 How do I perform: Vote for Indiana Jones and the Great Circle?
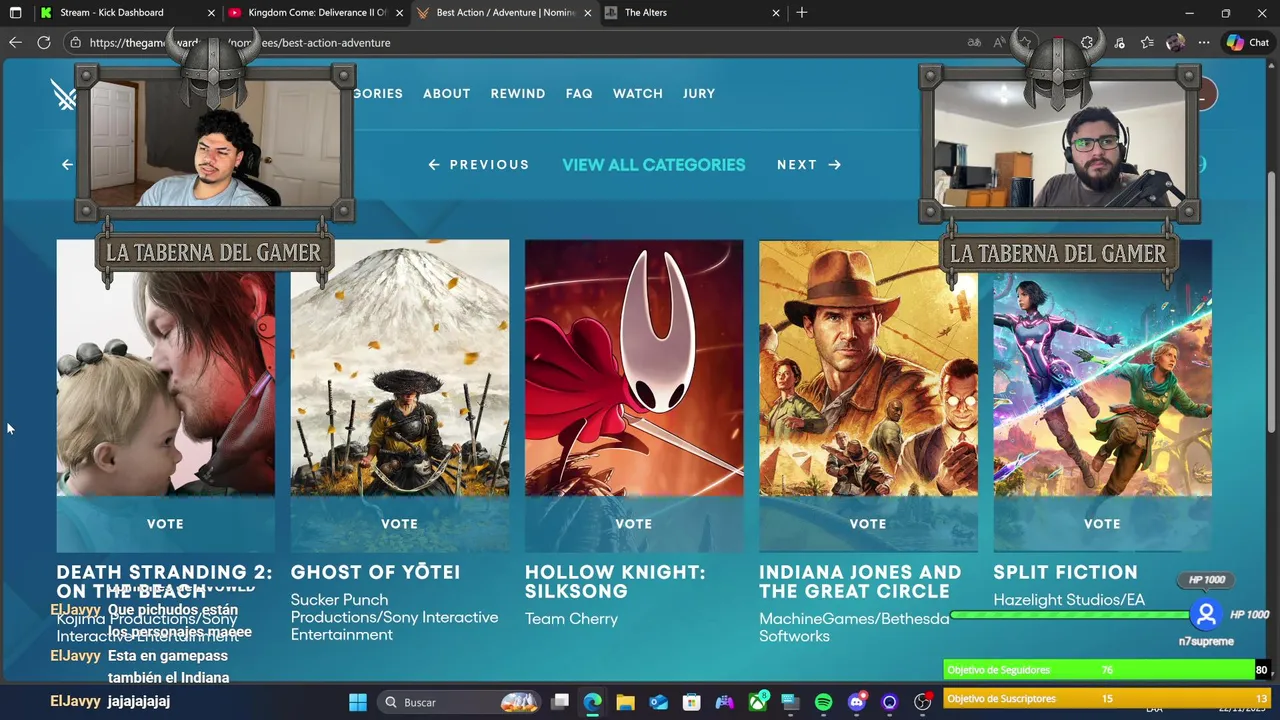[868, 524]
